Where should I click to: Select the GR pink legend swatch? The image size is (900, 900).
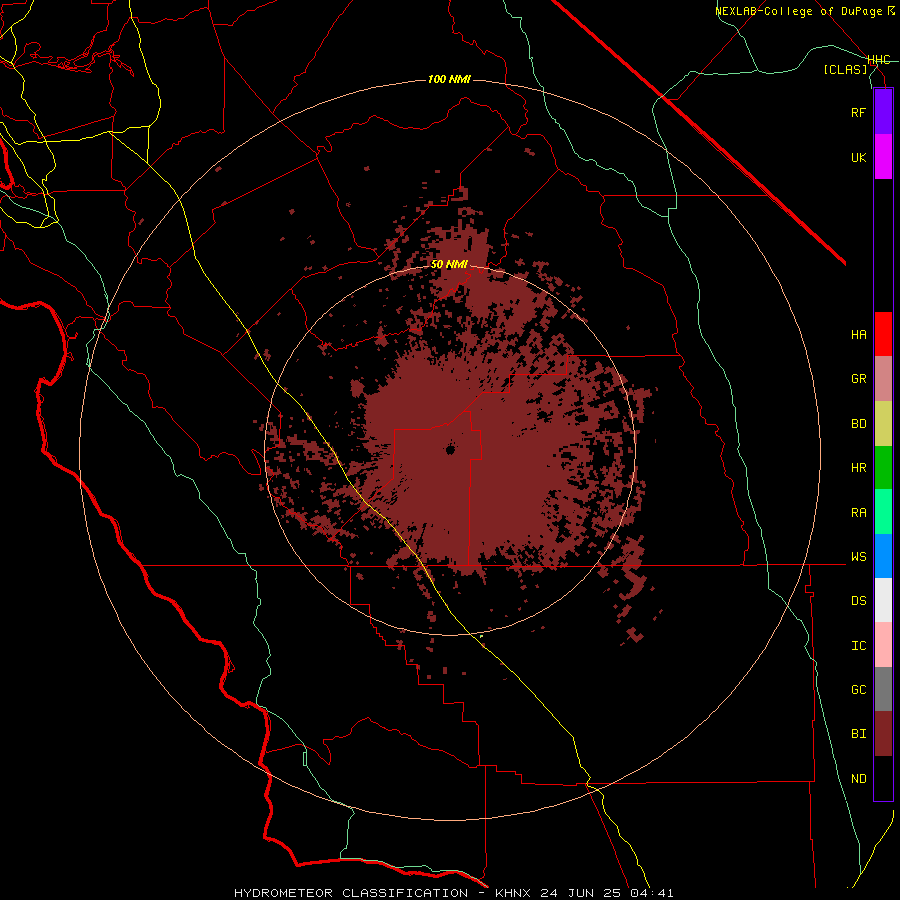tap(883, 379)
